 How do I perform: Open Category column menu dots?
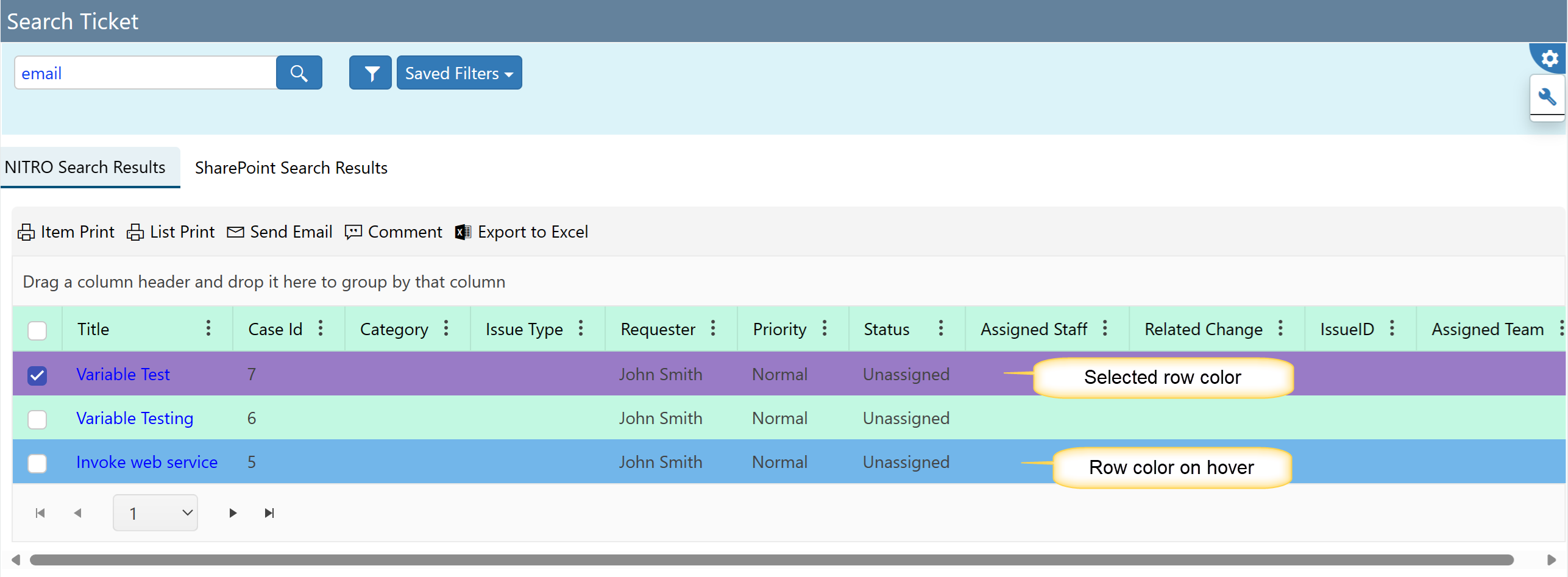tap(446, 328)
